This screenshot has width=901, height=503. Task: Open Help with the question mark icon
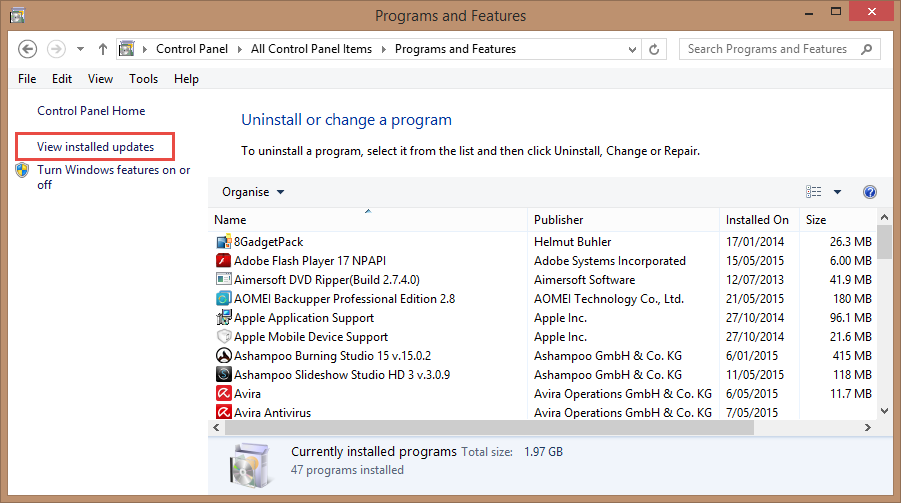pos(869,192)
